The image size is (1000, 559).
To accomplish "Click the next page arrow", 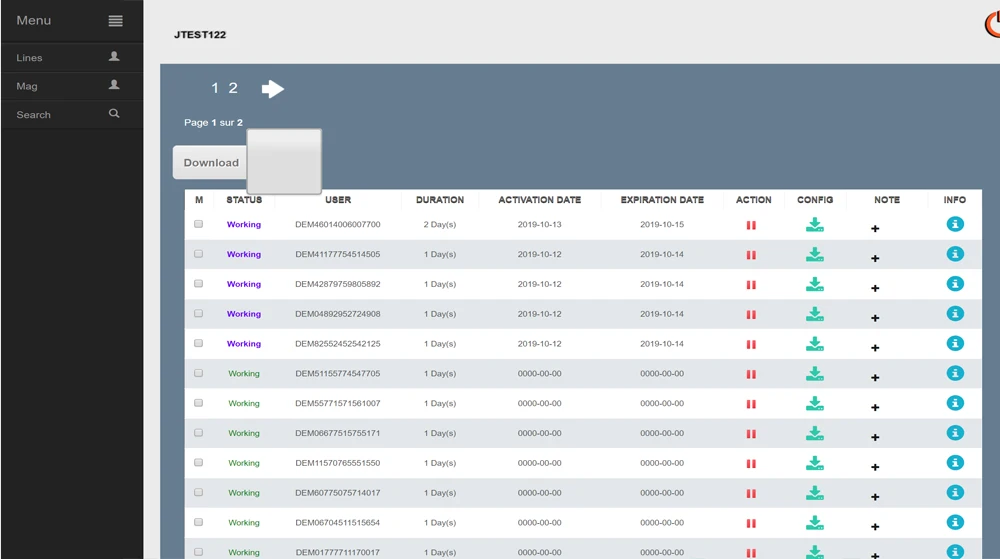I will [x=273, y=89].
